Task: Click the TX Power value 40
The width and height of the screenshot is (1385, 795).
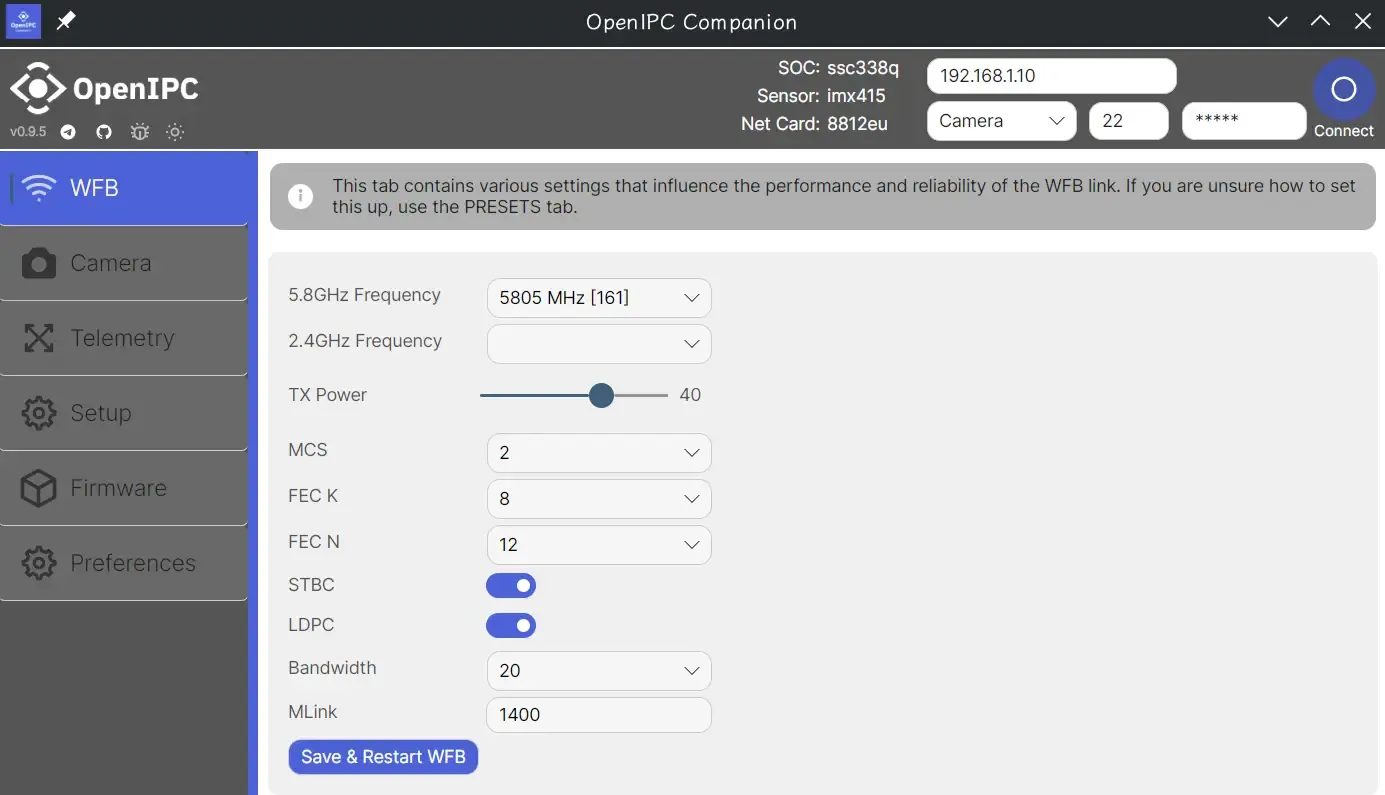Action: [x=690, y=395]
